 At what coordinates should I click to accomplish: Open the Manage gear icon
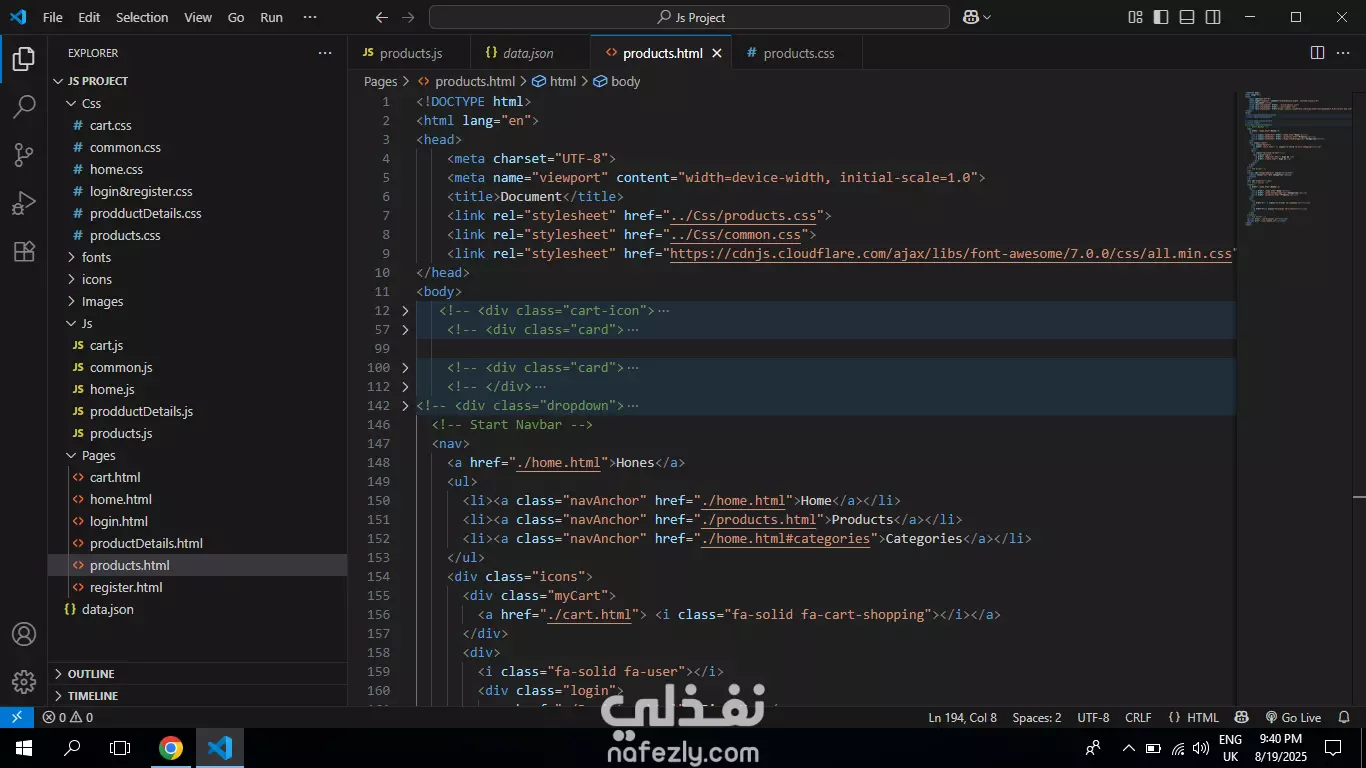click(x=24, y=681)
